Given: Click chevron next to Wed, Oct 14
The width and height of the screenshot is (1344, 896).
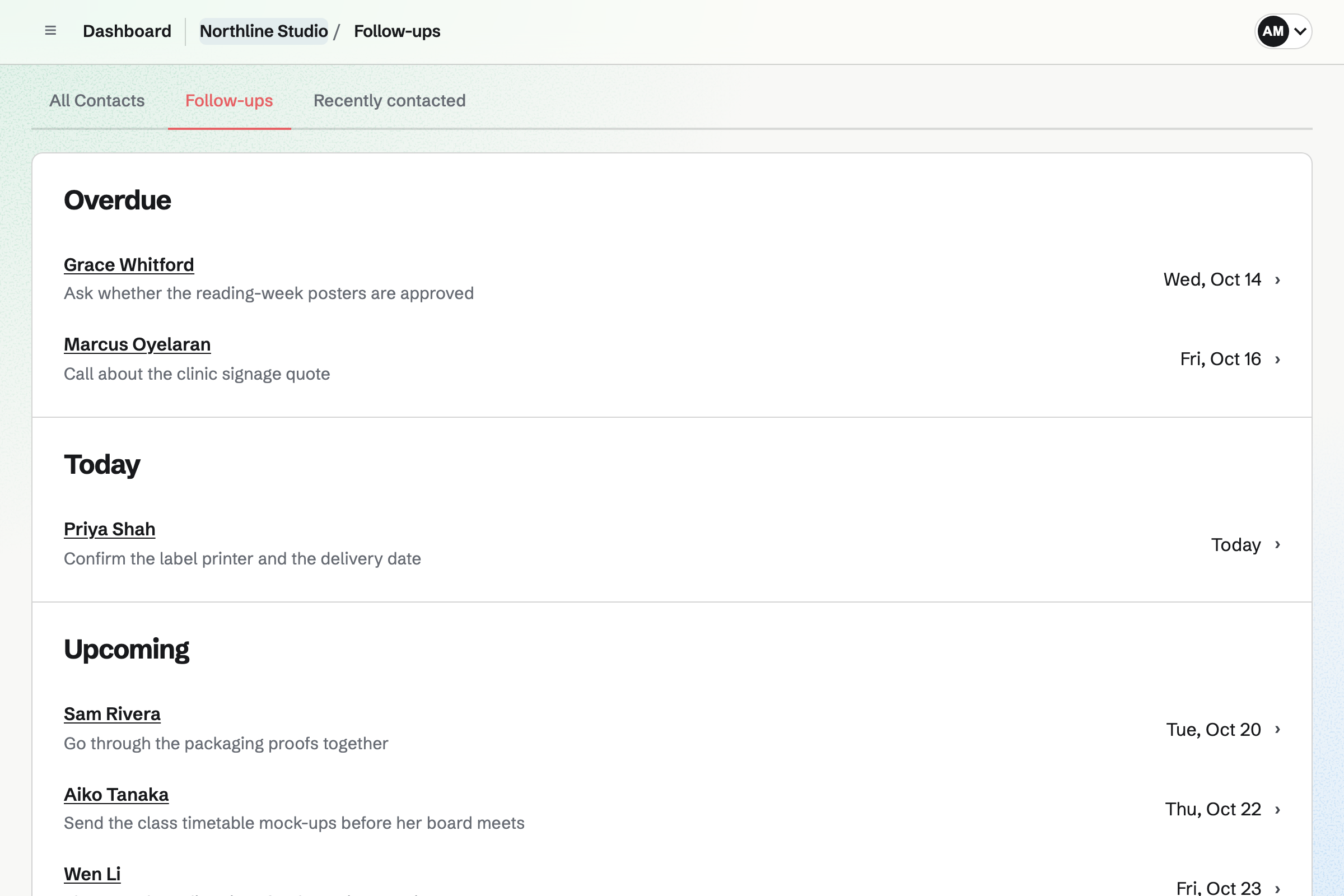Looking at the screenshot, I should [1278, 280].
